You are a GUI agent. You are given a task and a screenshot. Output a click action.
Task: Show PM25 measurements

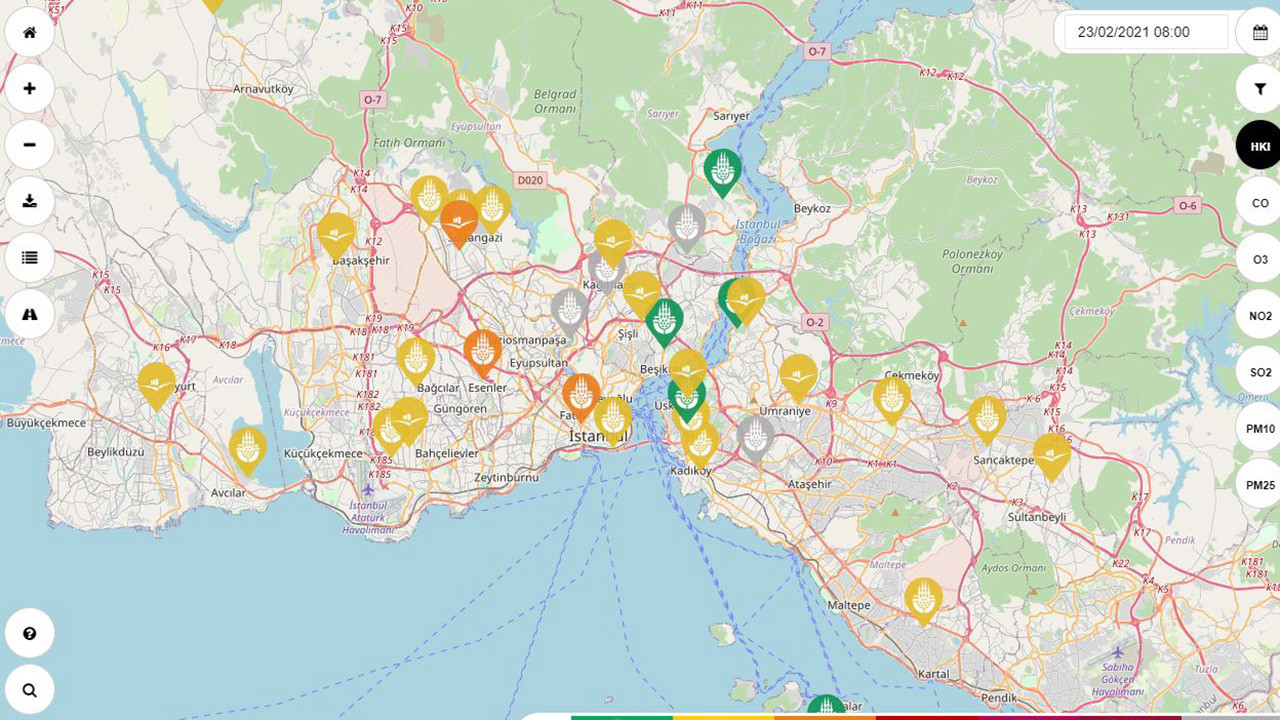tap(1260, 485)
